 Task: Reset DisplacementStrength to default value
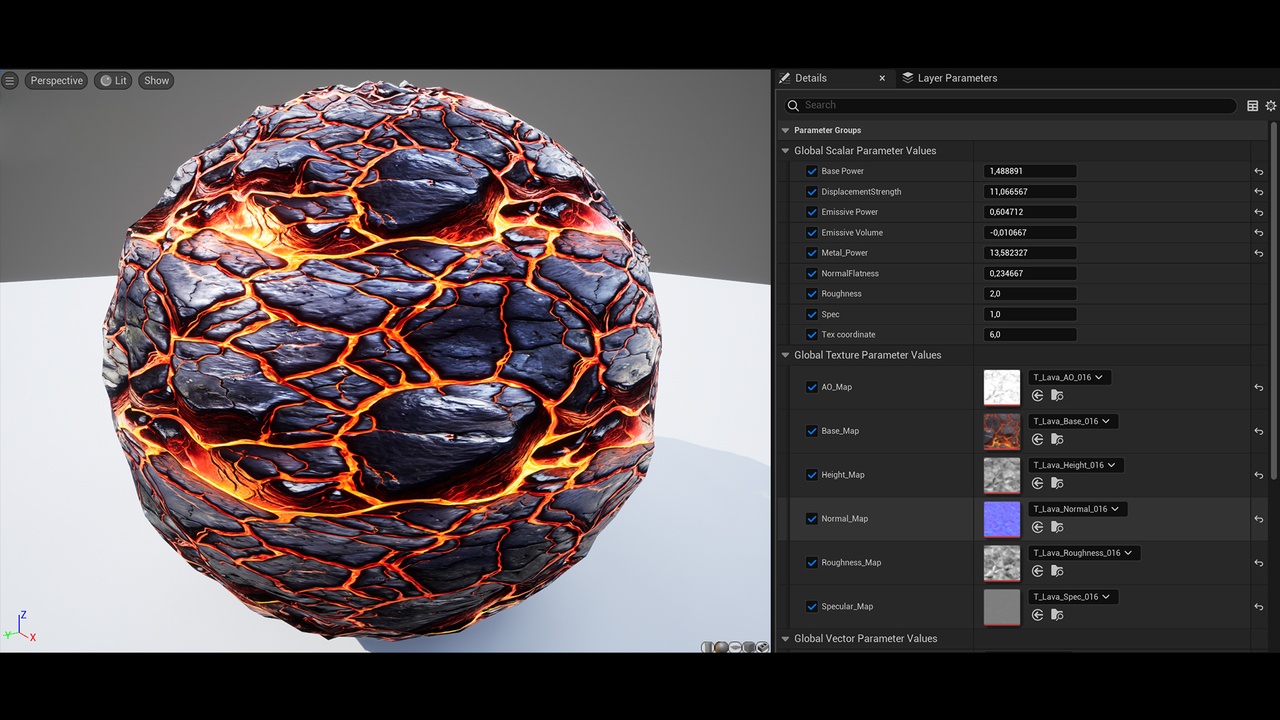1258,192
